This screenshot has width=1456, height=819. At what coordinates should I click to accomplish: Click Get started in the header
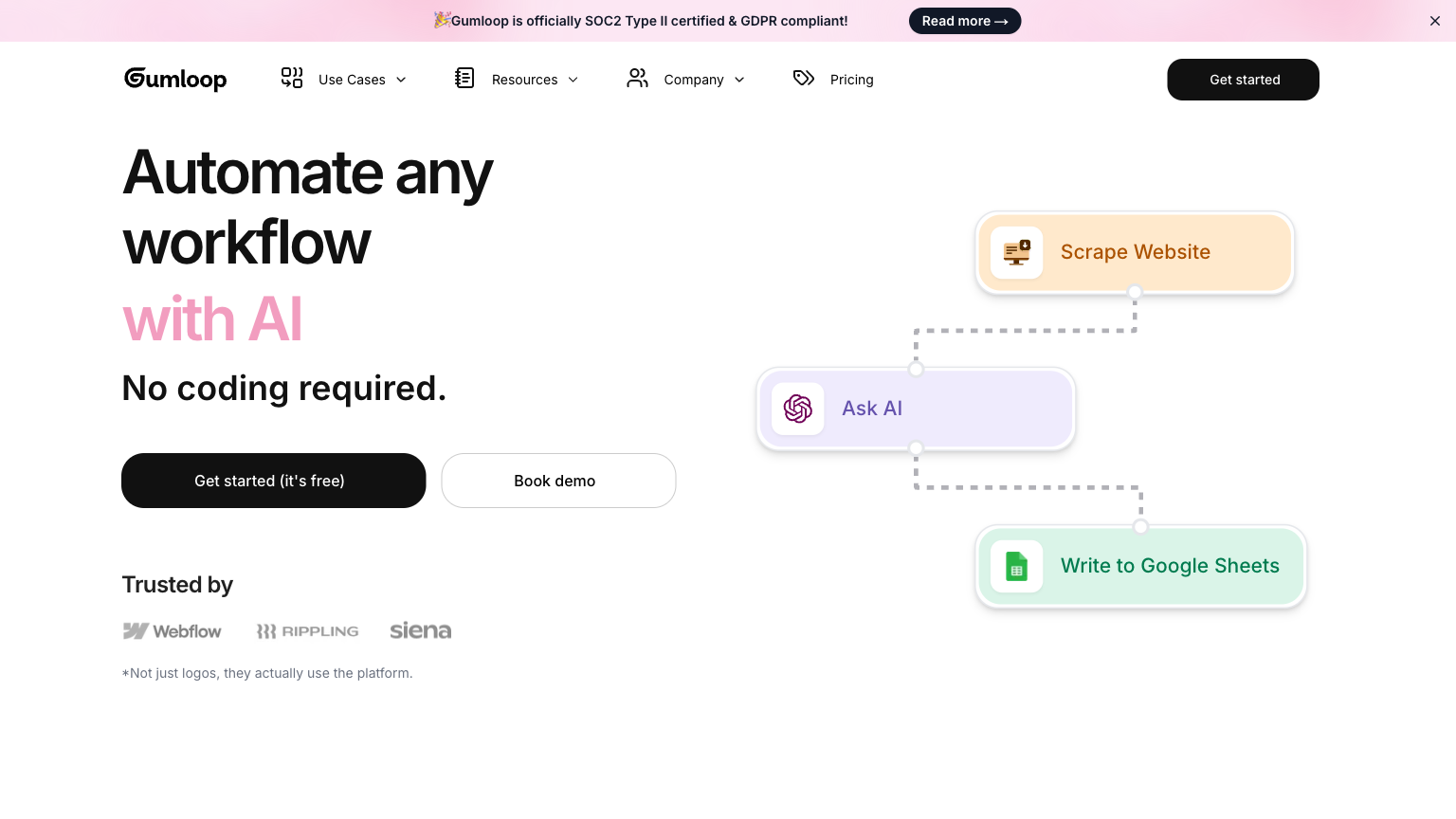(x=1243, y=80)
